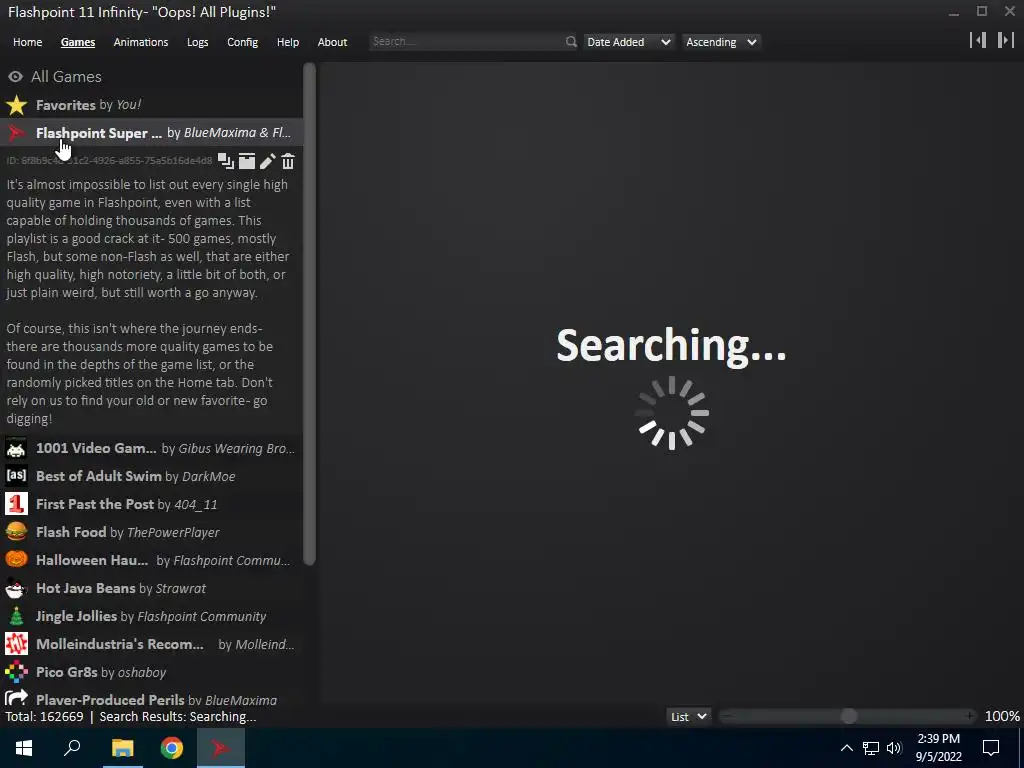Click the zoom slider plus end

970,716
